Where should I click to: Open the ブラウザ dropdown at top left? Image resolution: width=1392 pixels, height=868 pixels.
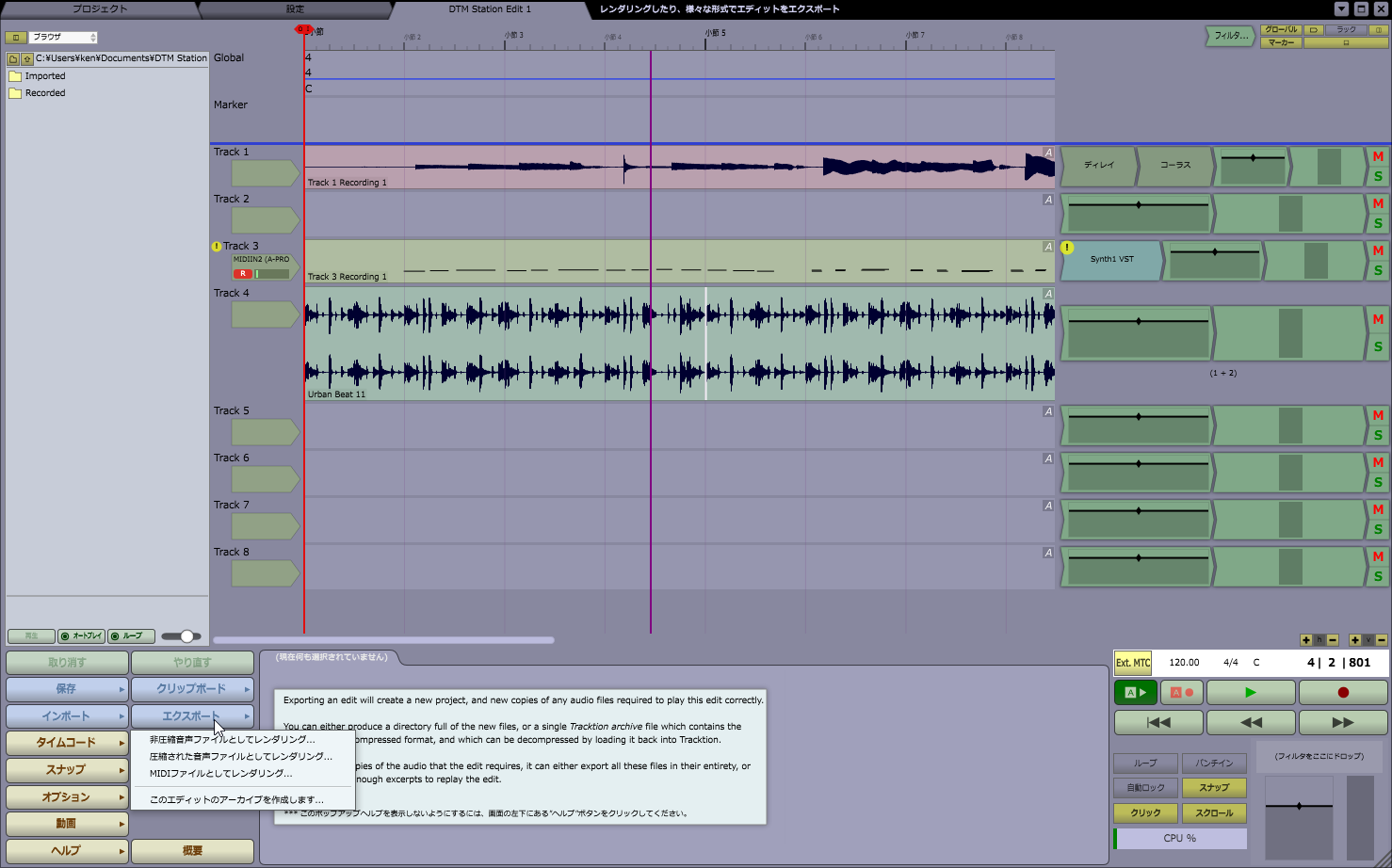pyautogui.click(x=63, y=37)
